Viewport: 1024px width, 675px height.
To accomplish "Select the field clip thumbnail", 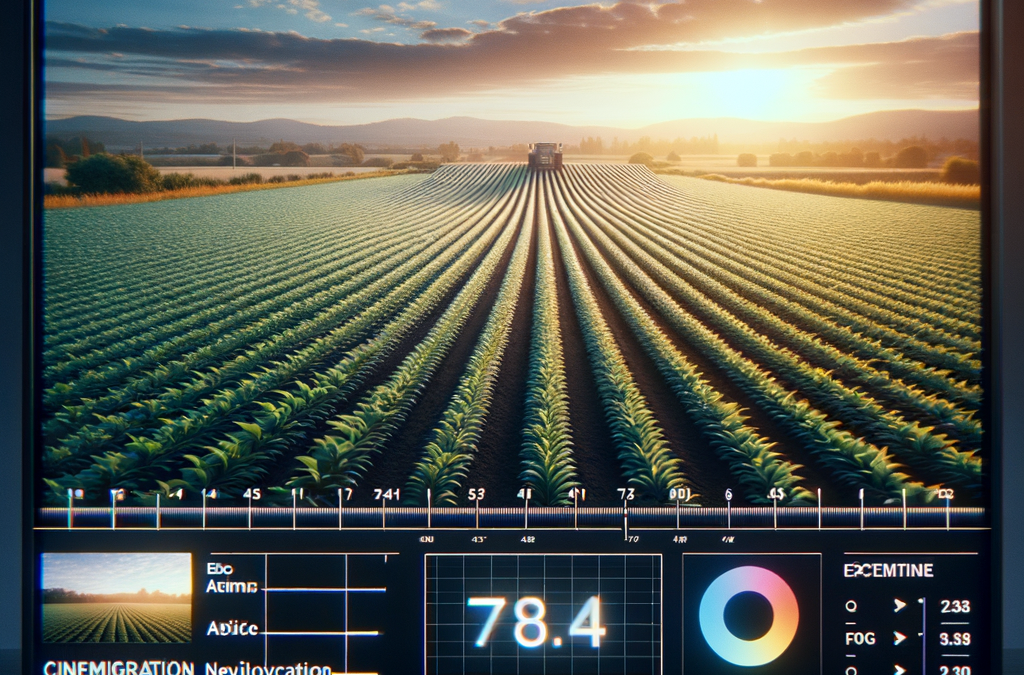I will 116,598.
